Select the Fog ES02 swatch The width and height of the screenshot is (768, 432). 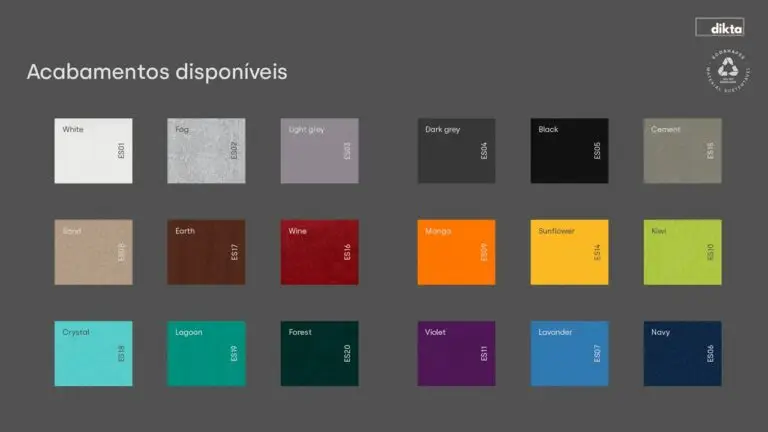coord(206,151)
